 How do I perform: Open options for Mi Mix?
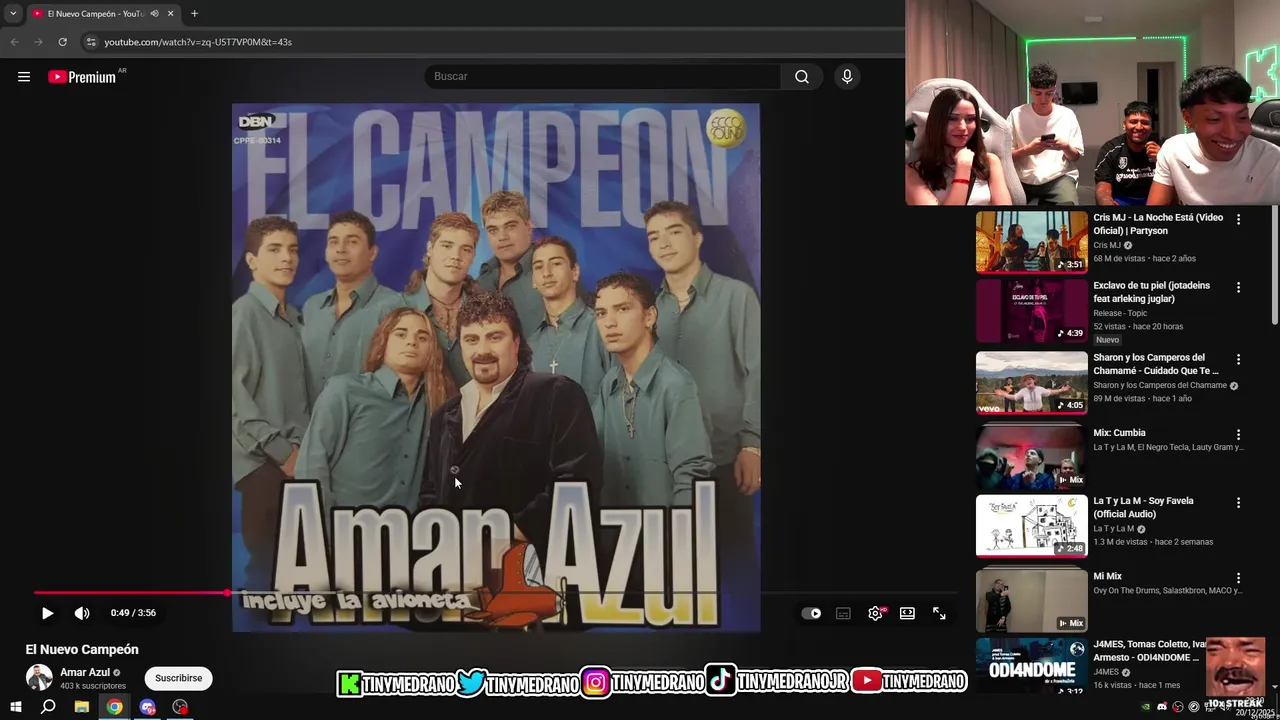(1238, 578)
